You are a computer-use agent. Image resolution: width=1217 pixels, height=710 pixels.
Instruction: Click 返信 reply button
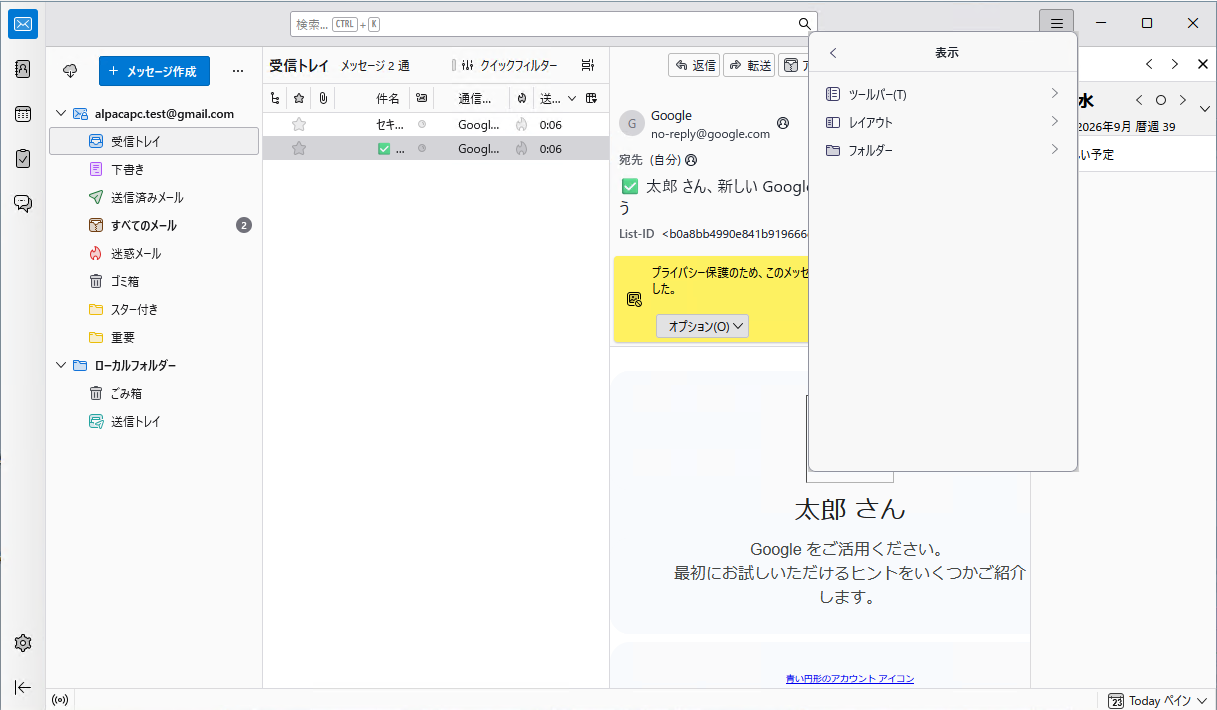pyautogui.click(x=694, y=65)
